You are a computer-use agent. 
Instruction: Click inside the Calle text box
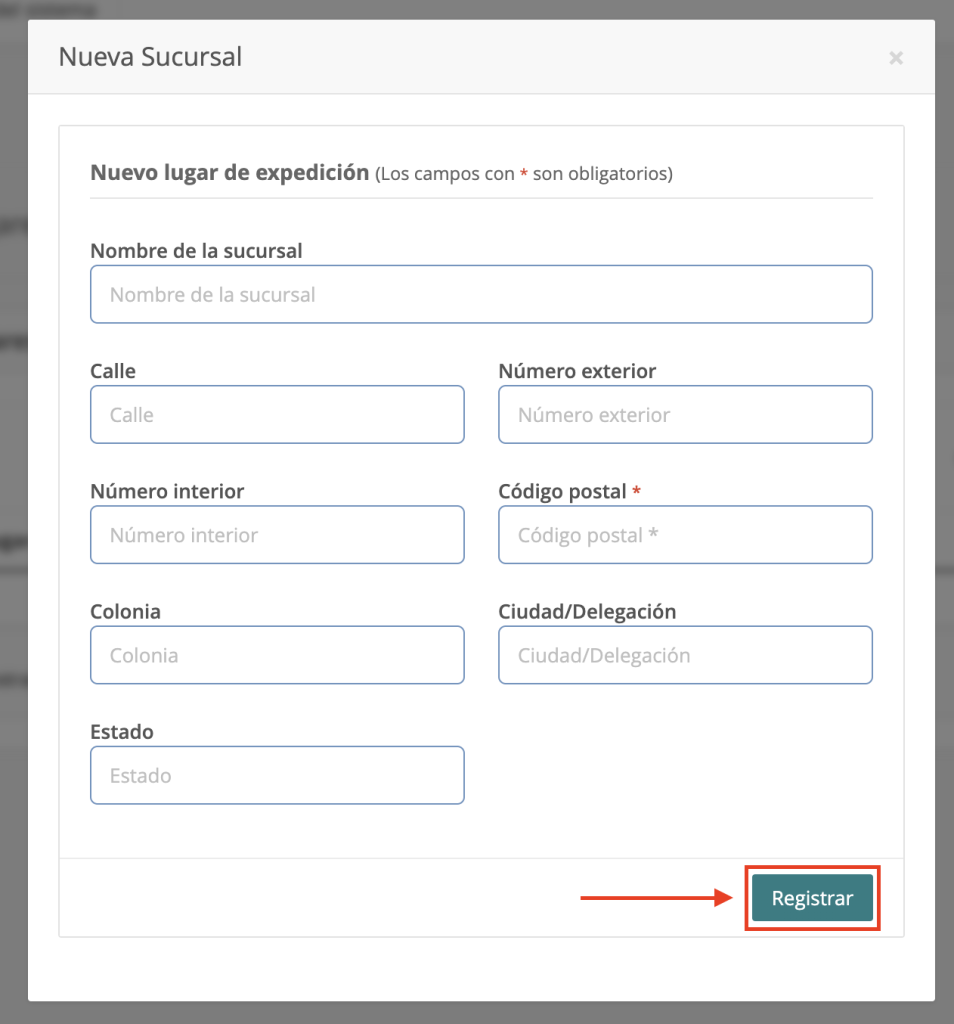tap(277, 414)
